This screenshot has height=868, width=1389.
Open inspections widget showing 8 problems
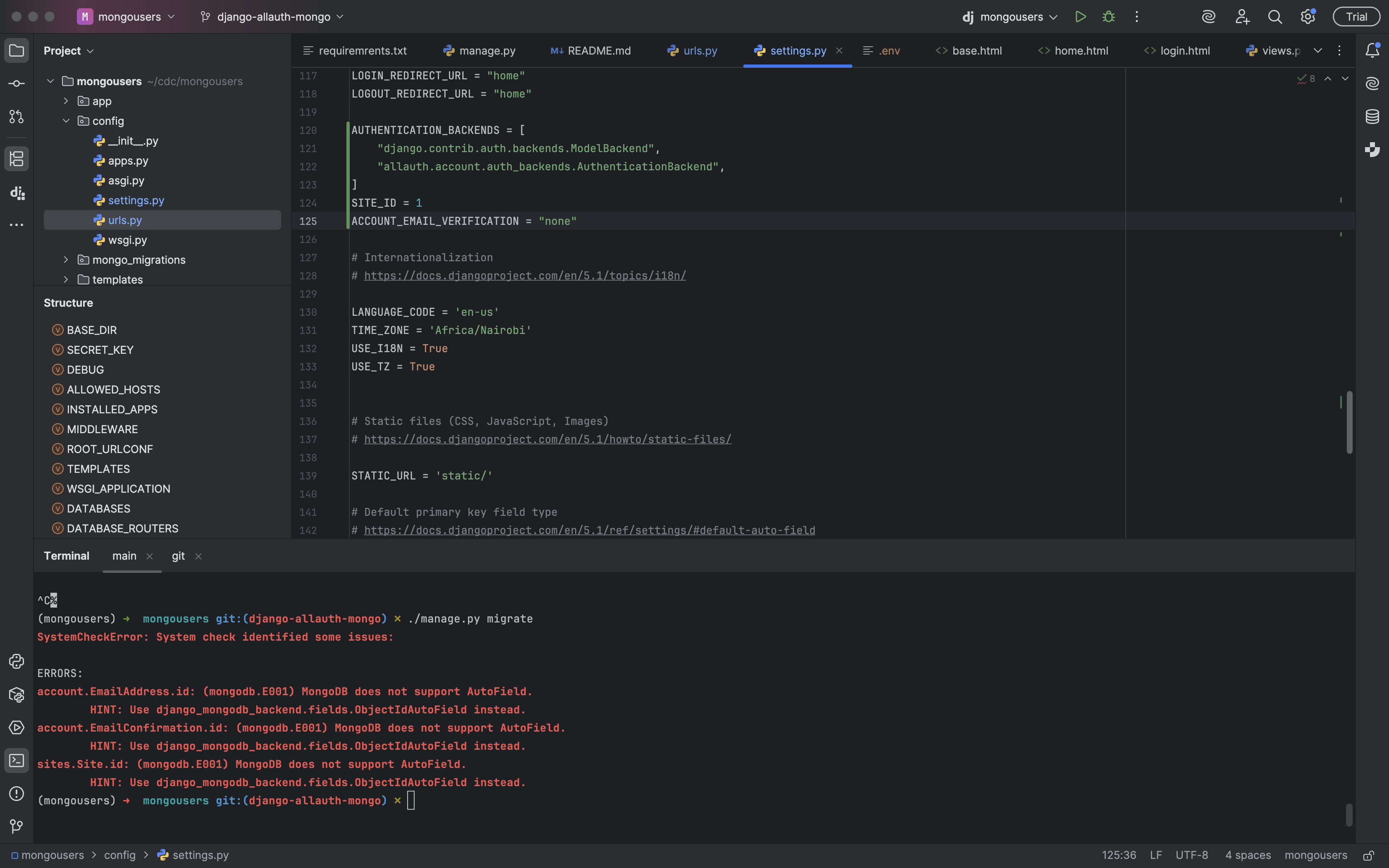click(x=1306, y=79)
